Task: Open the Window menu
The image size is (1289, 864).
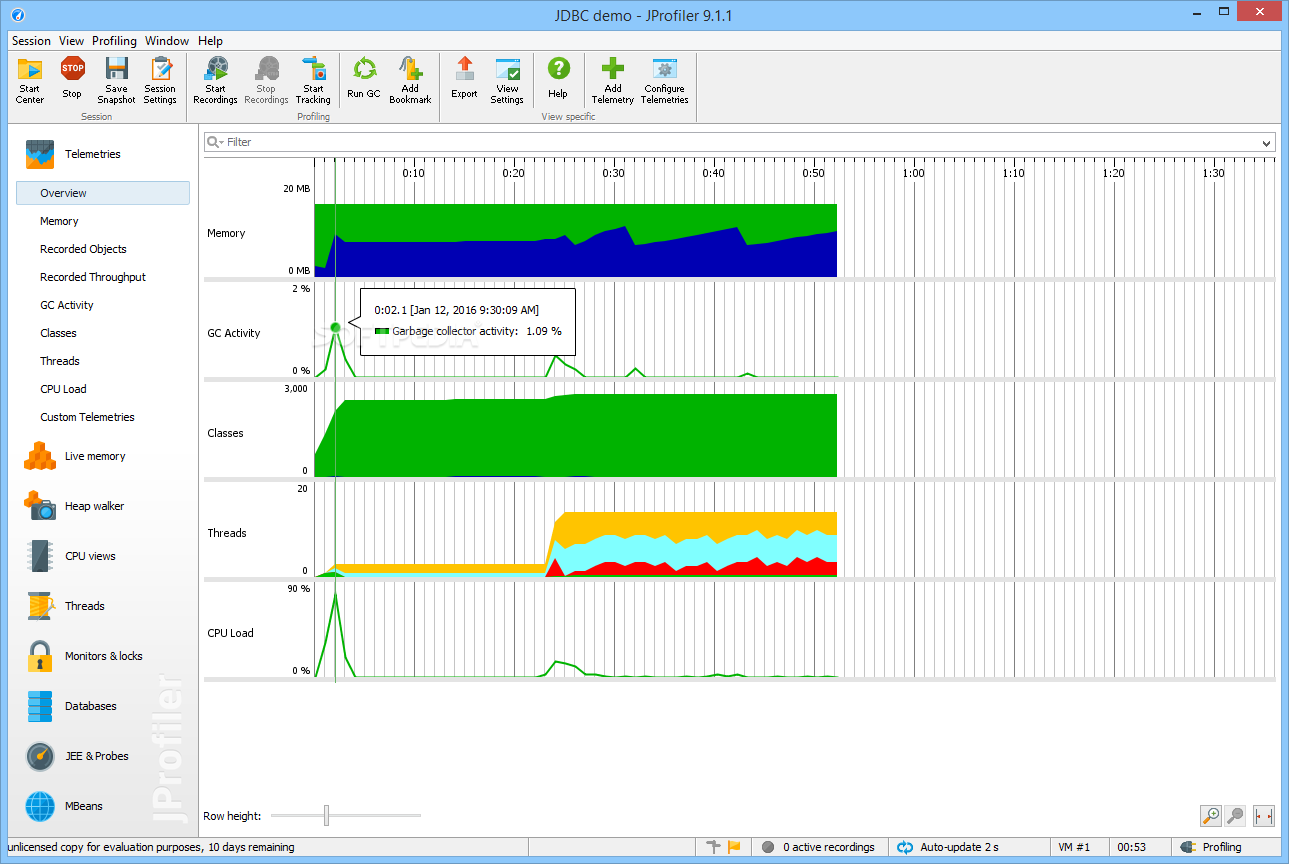Action: coord(167,41)
